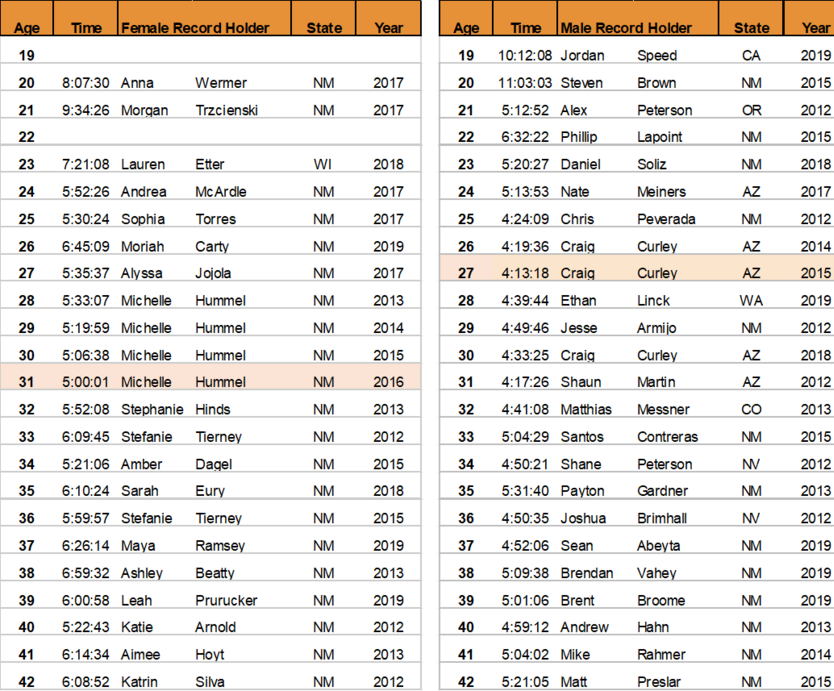Select the surname Trzcienski
The image size is (834, 691).
tap(227, 110)
